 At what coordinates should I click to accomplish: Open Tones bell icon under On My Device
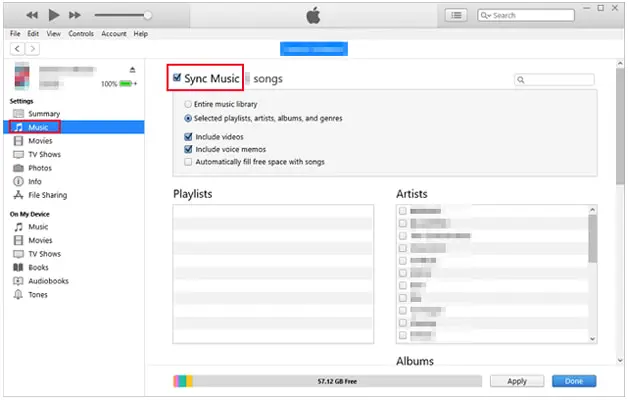click(18, 294)
